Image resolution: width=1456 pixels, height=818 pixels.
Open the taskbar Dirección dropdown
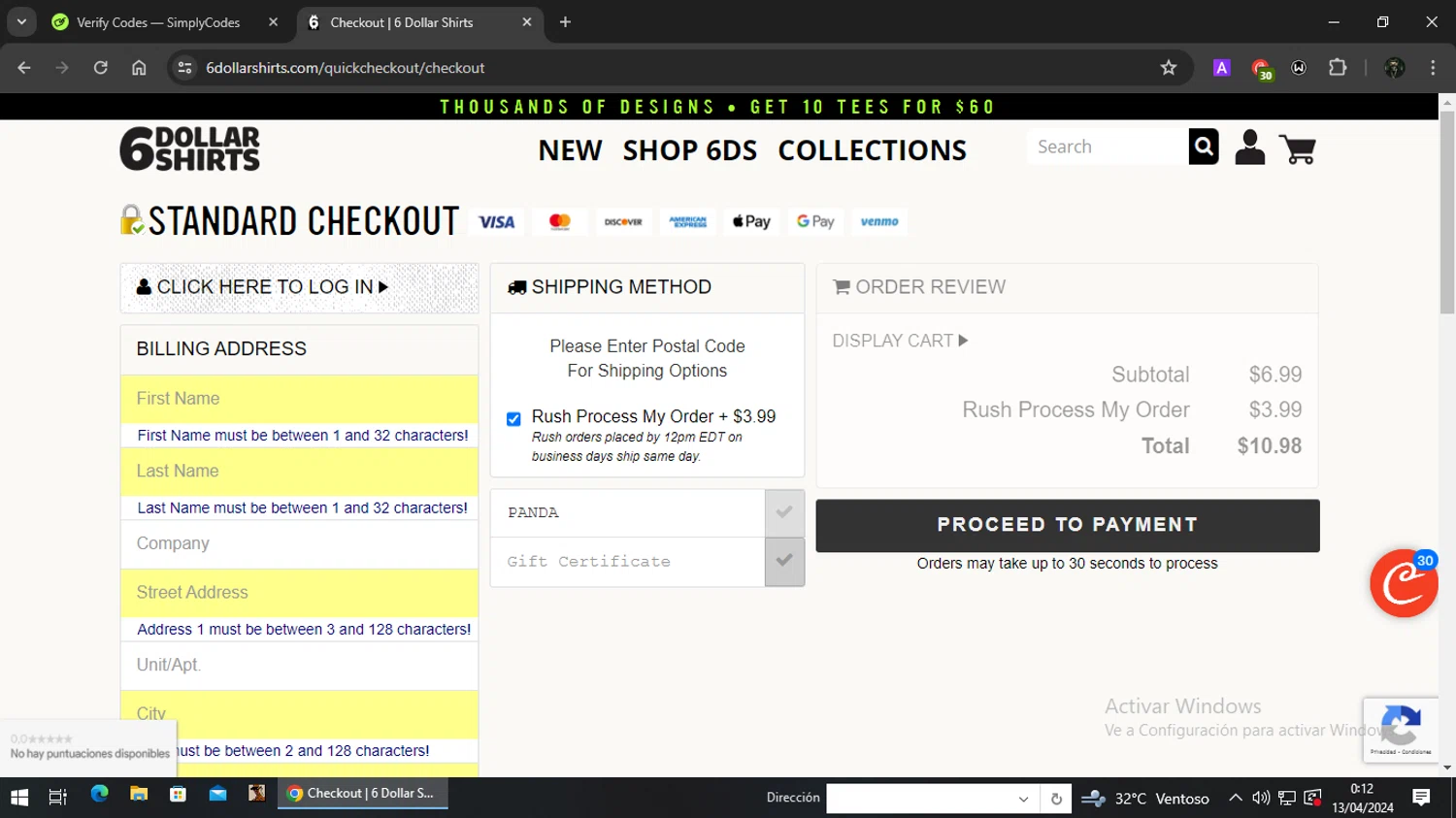[x=1023, y=799]
